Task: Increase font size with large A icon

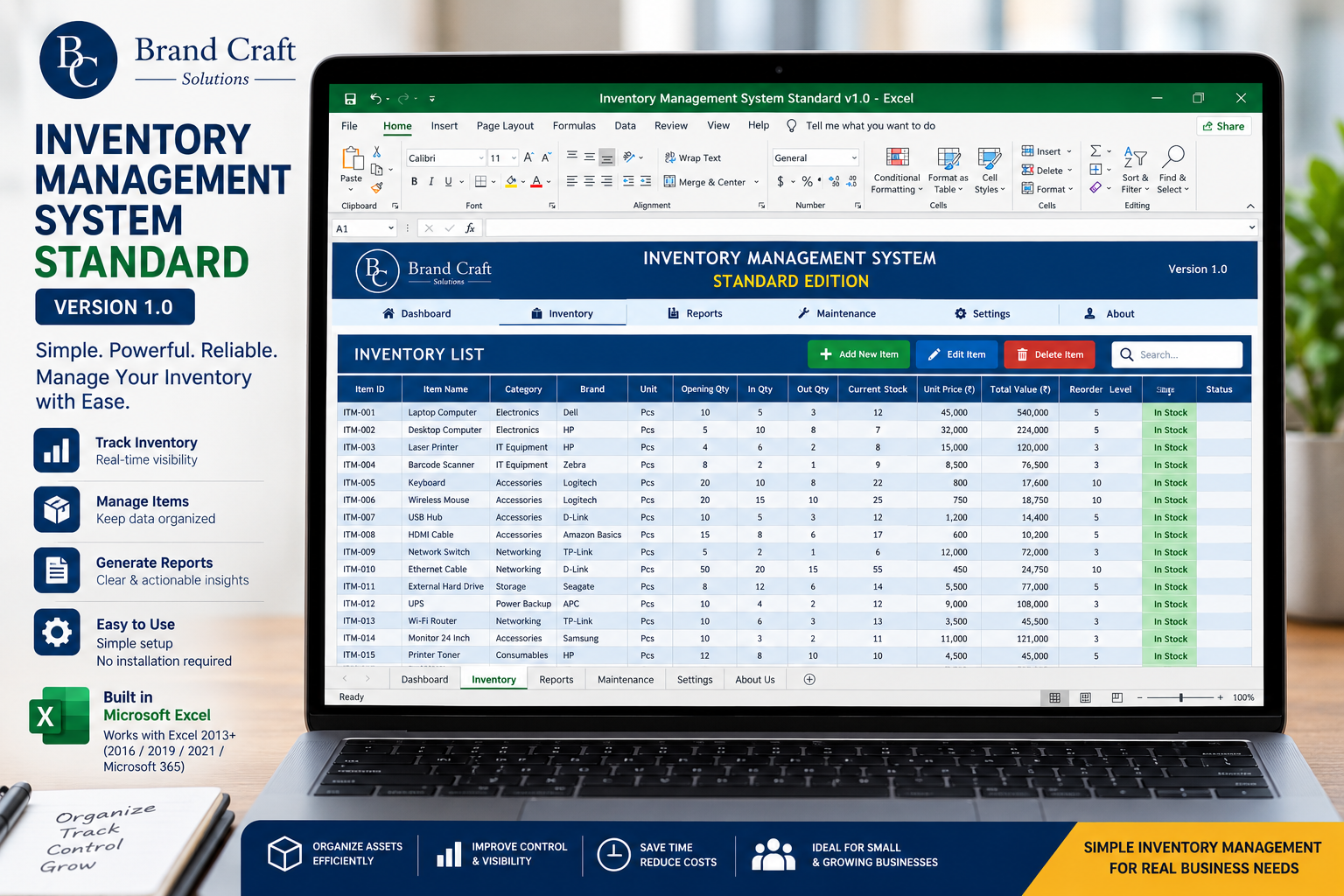Action: pos(528,157)
